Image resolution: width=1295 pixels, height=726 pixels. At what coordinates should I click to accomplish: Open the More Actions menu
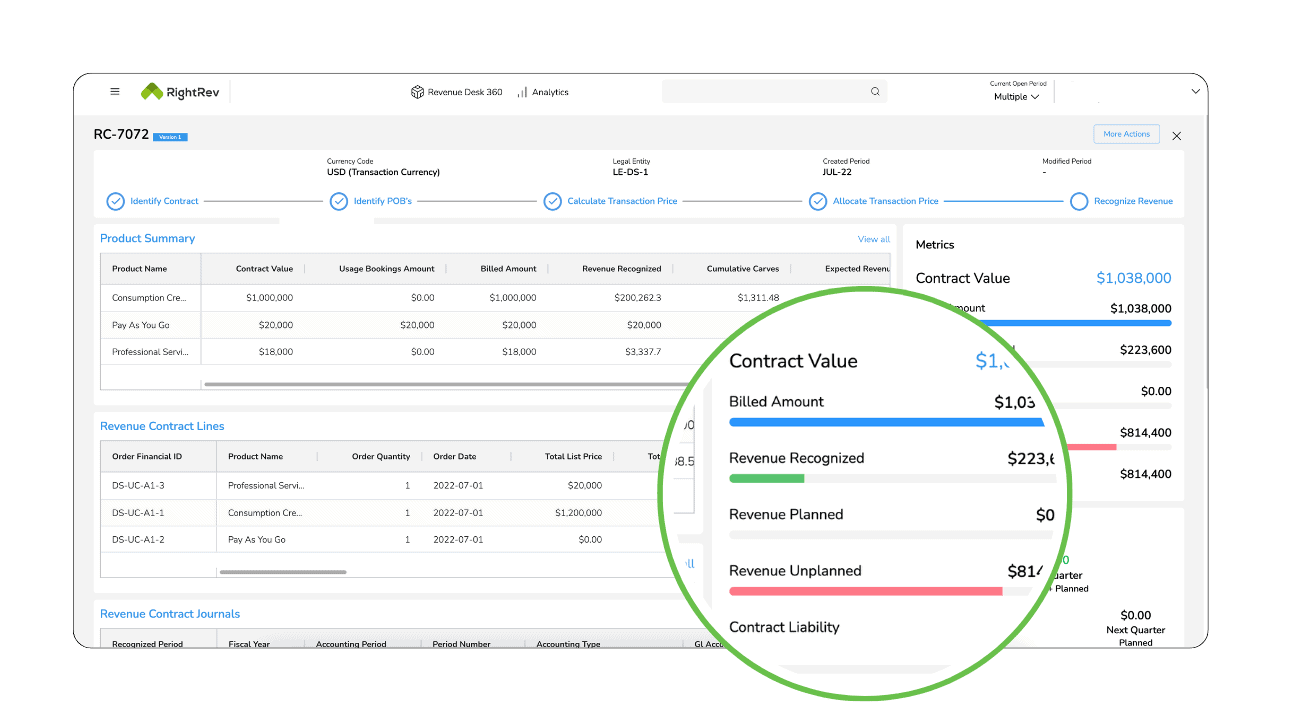[x=1126, y=134]
